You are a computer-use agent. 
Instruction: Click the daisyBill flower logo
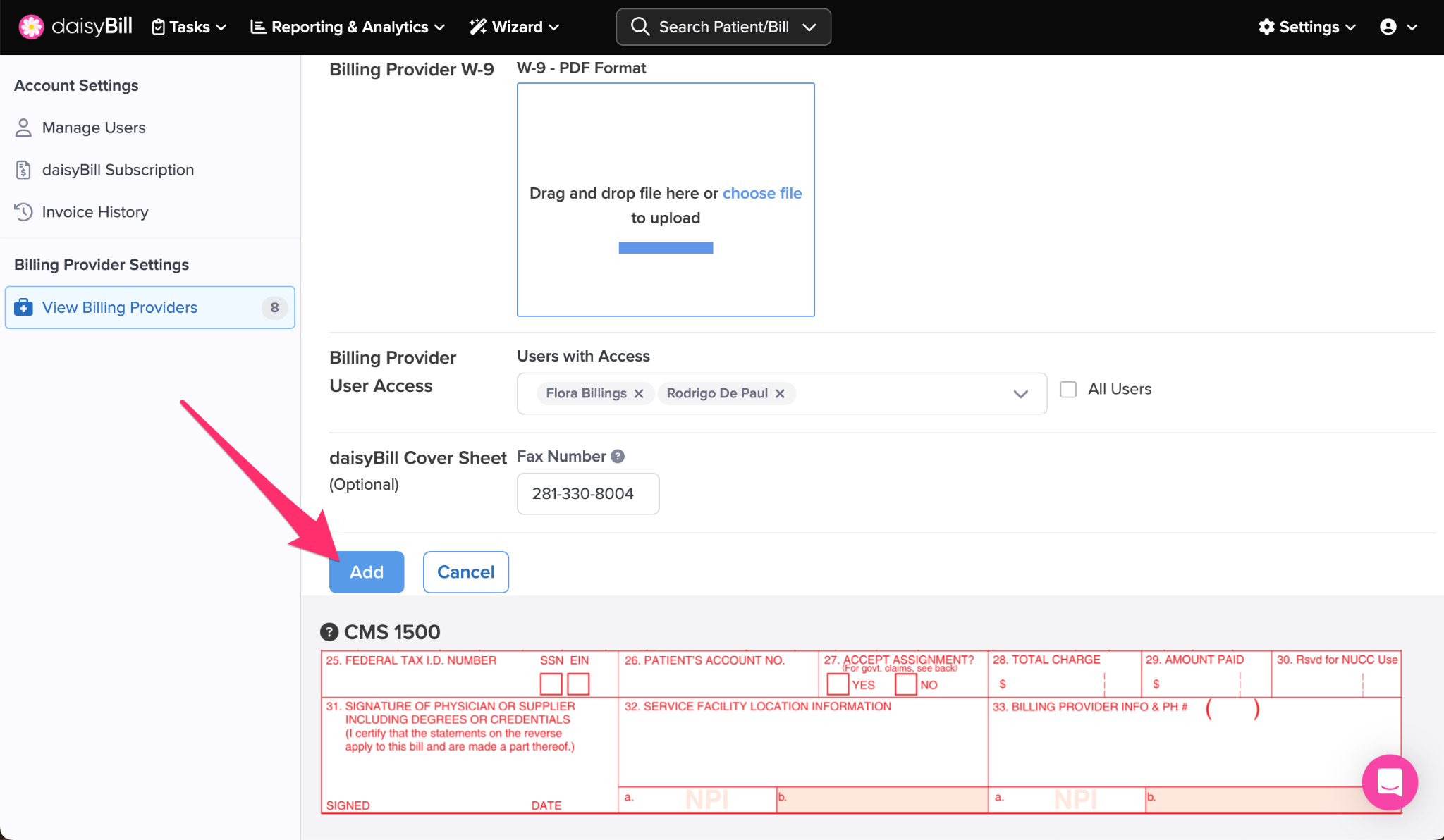31,27
